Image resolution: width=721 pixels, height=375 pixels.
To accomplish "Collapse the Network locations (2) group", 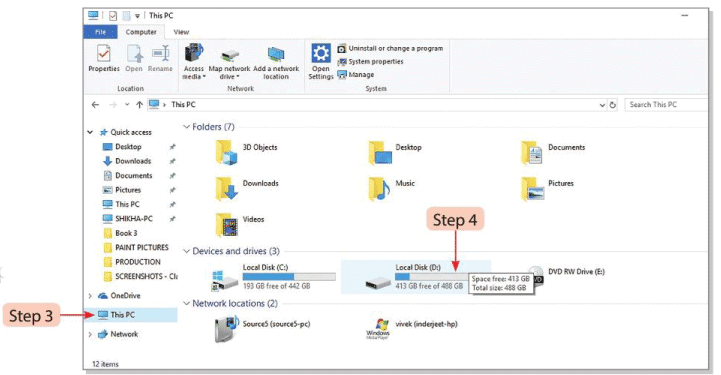I will pos(186,304).
